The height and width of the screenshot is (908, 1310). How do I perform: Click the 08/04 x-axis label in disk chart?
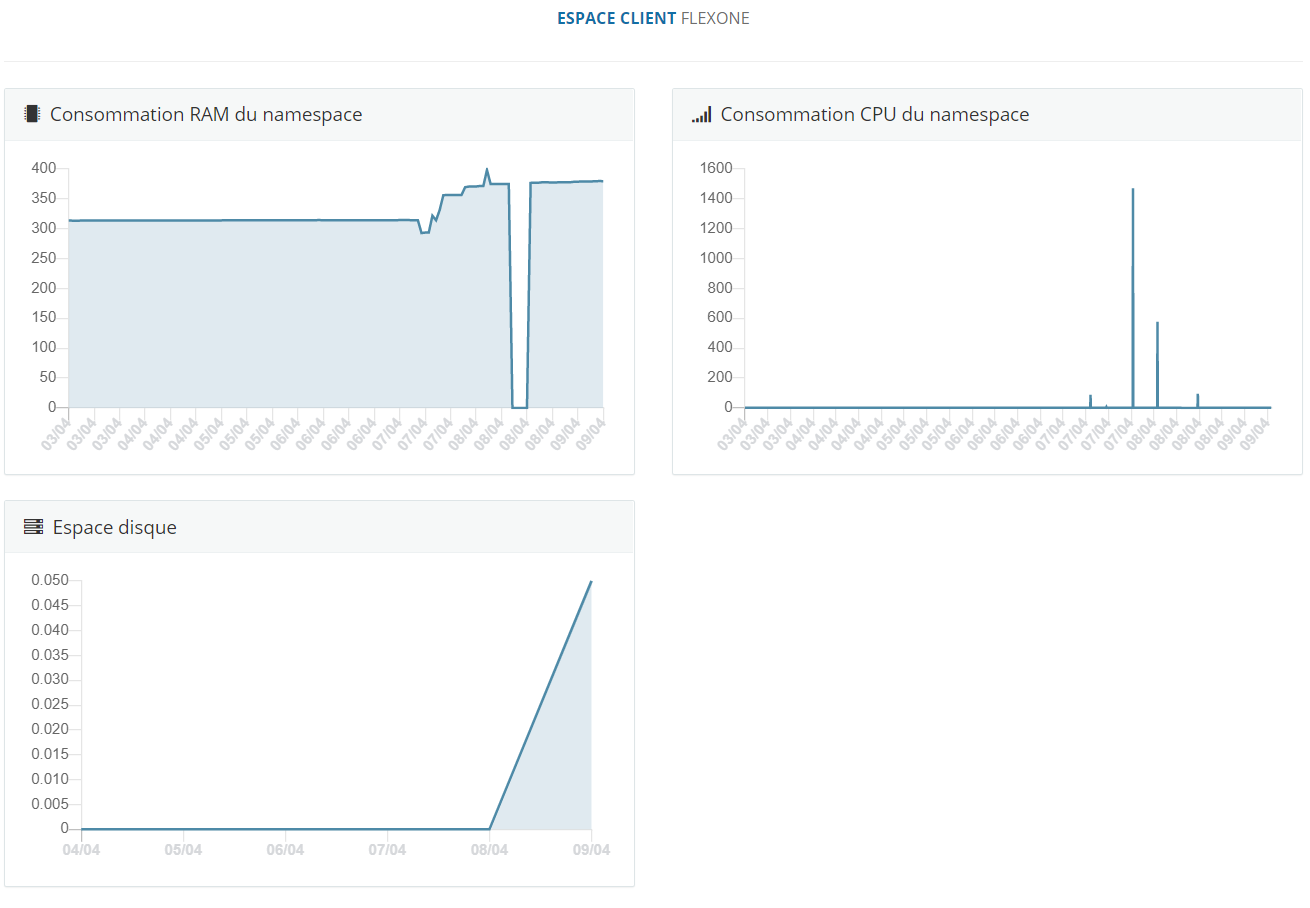[490, 850]
